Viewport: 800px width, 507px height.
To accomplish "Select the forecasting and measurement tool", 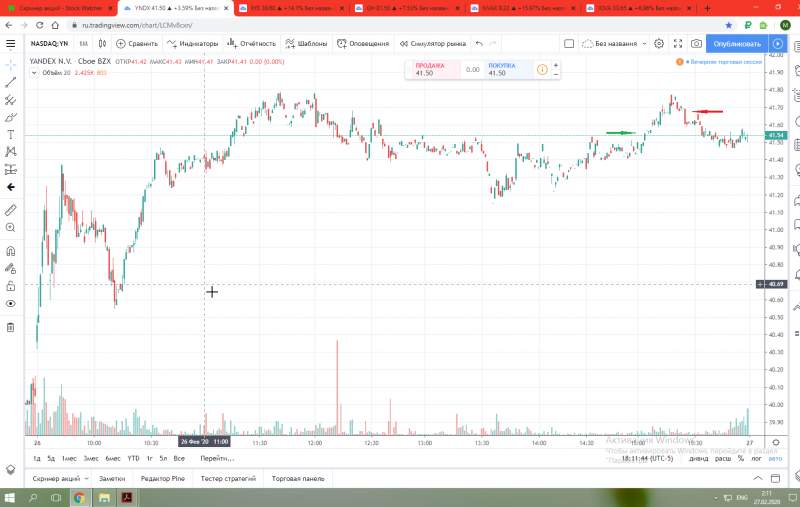I will 10,169.
